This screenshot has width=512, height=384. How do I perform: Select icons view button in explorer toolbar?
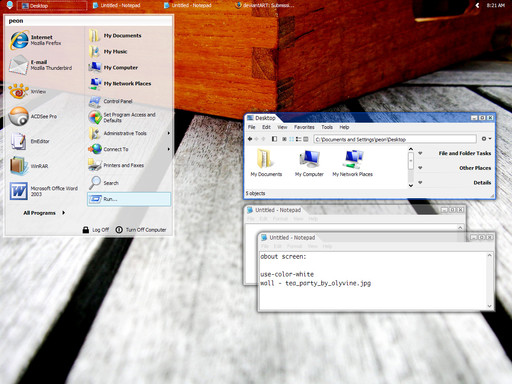pos(292,139)
